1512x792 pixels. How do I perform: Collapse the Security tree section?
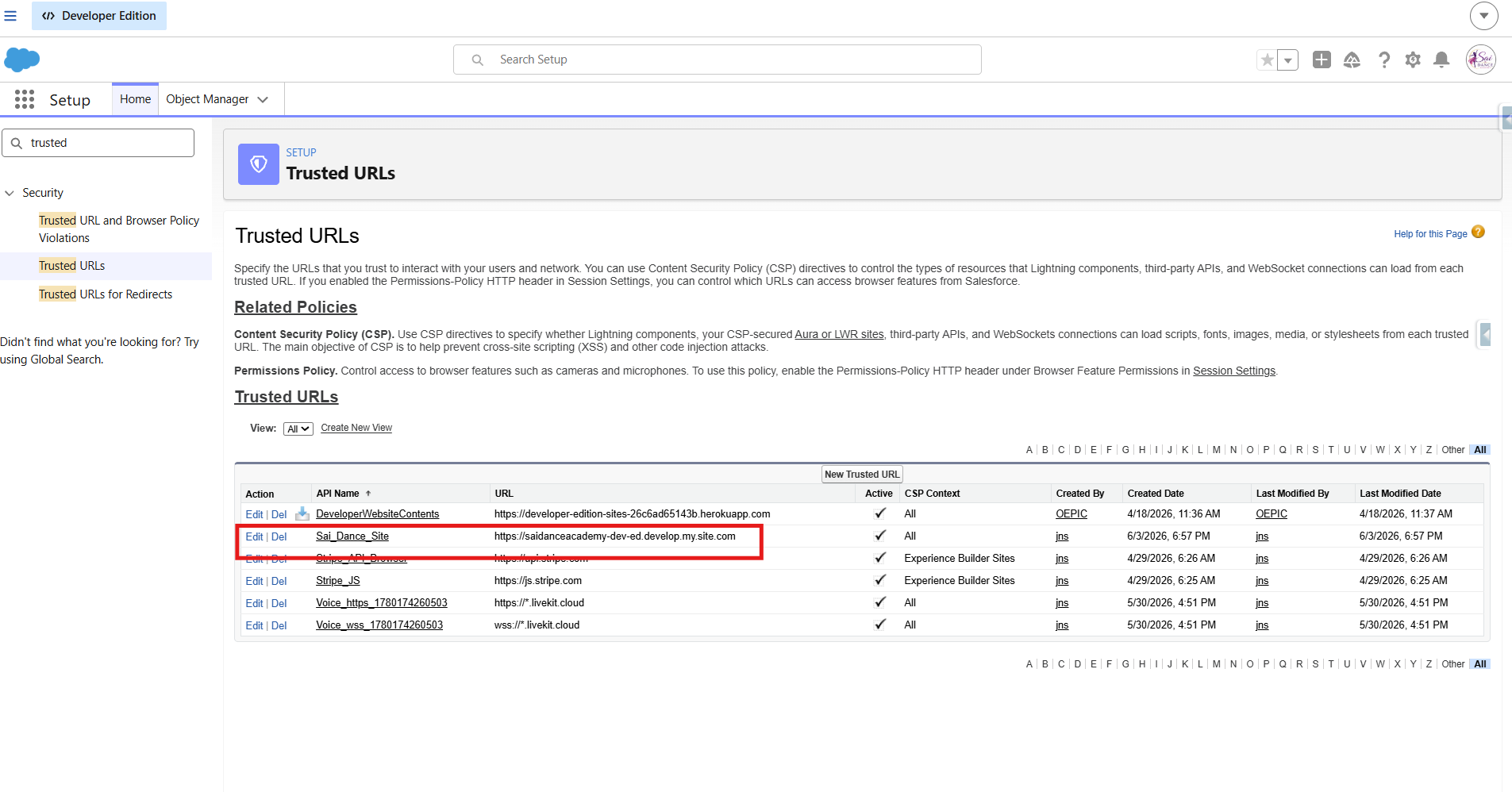[x=10, y=193]
